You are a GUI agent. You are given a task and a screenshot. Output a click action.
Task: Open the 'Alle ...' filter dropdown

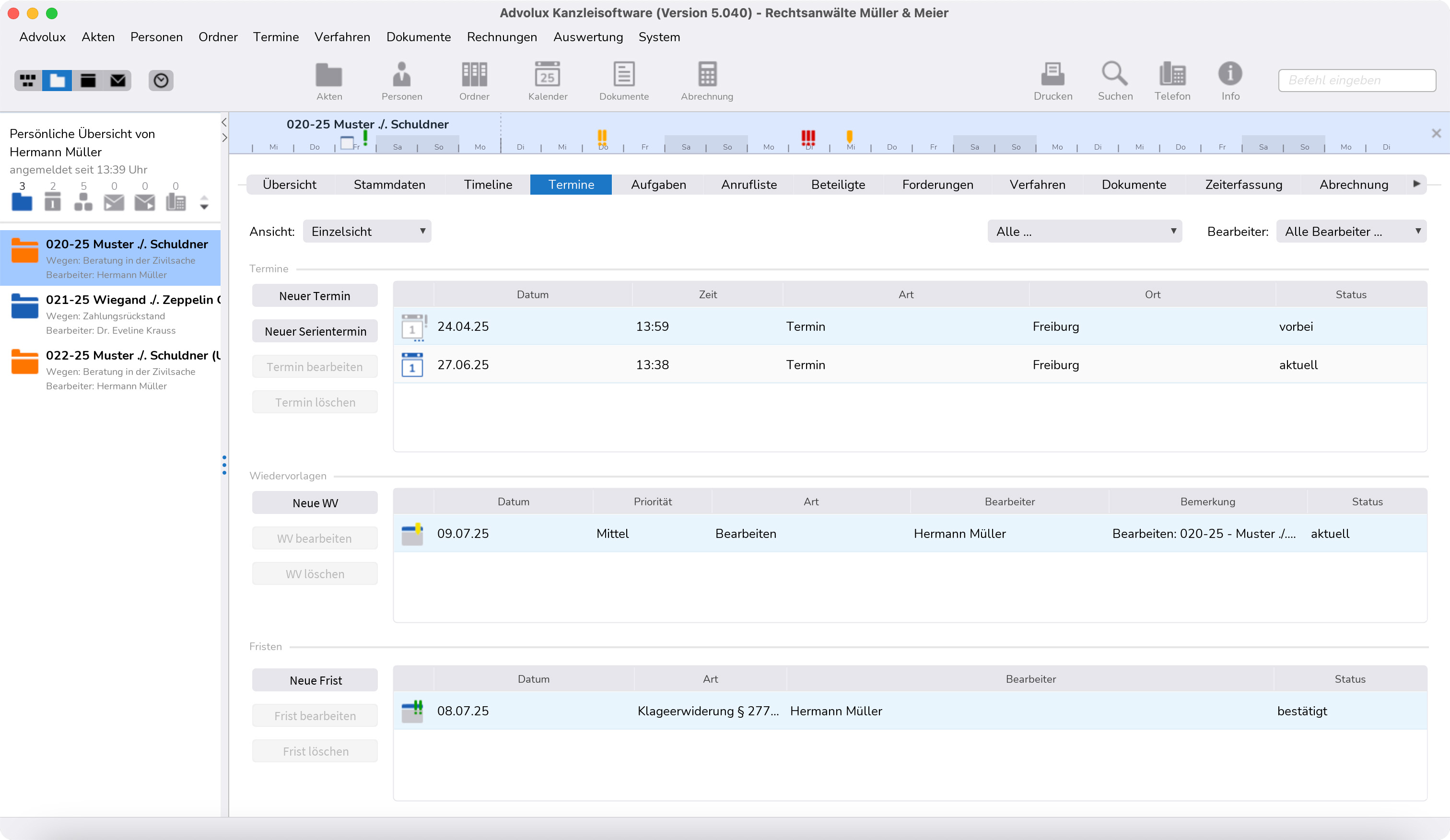click(x=1085, y=231)
